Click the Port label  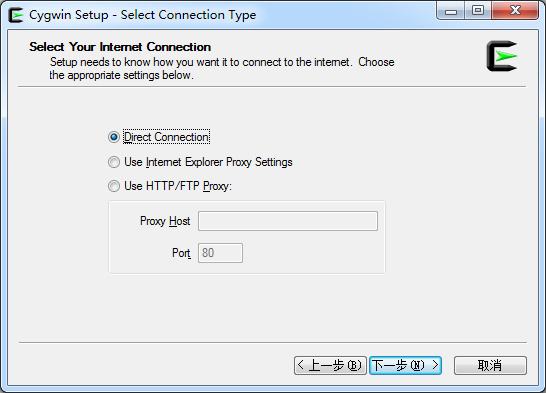tap(181, 253)
